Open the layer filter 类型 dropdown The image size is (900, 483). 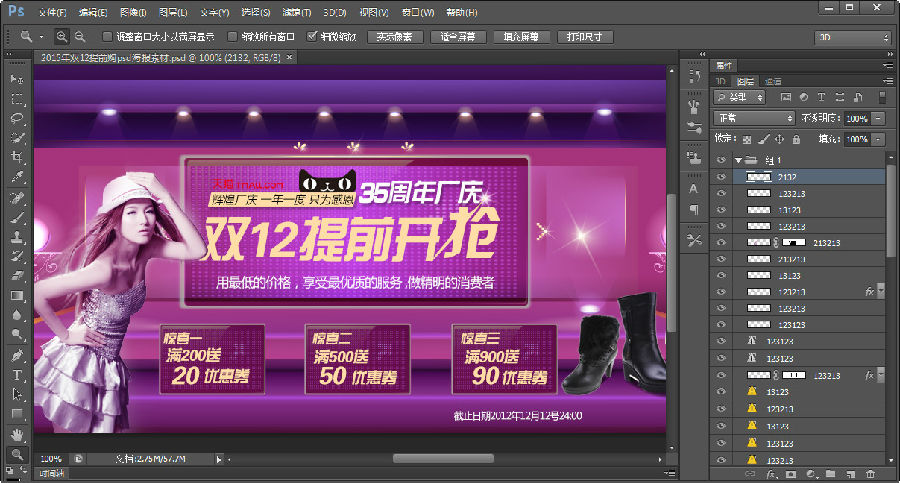pyautogui.click(x=740, y=97)
